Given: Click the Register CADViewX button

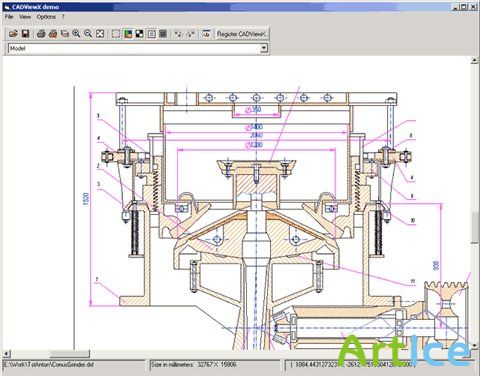Looking at the screenshot, I should (x=242, y=34).
